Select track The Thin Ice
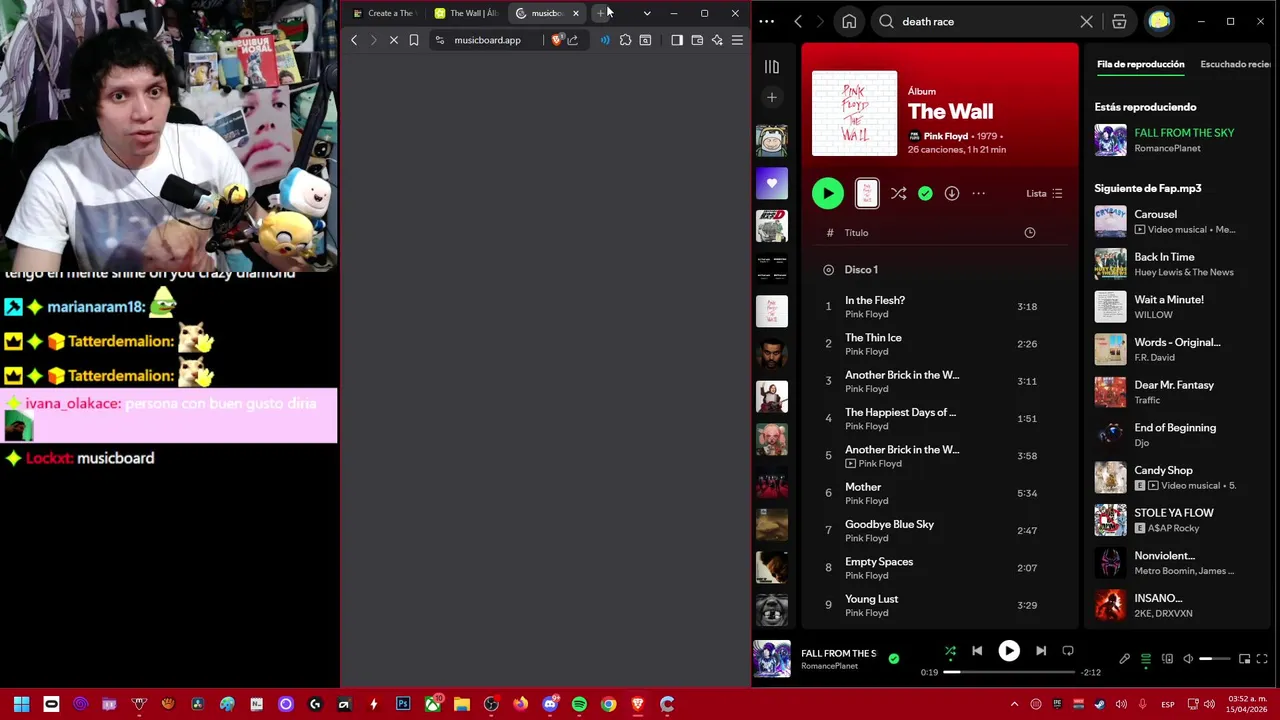 940,344
